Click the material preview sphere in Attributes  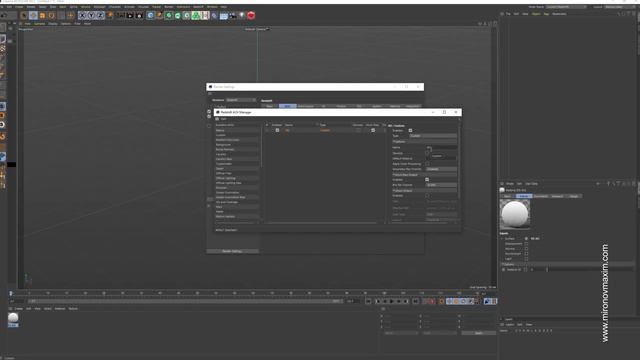515,215
